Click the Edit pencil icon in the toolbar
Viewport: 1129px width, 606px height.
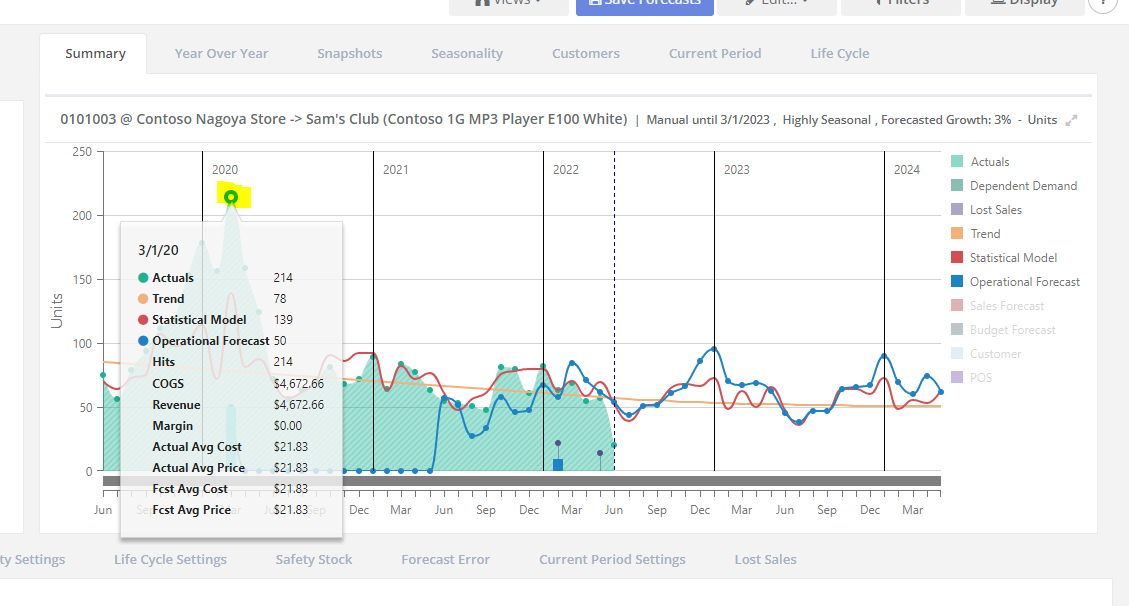point(748,3)
